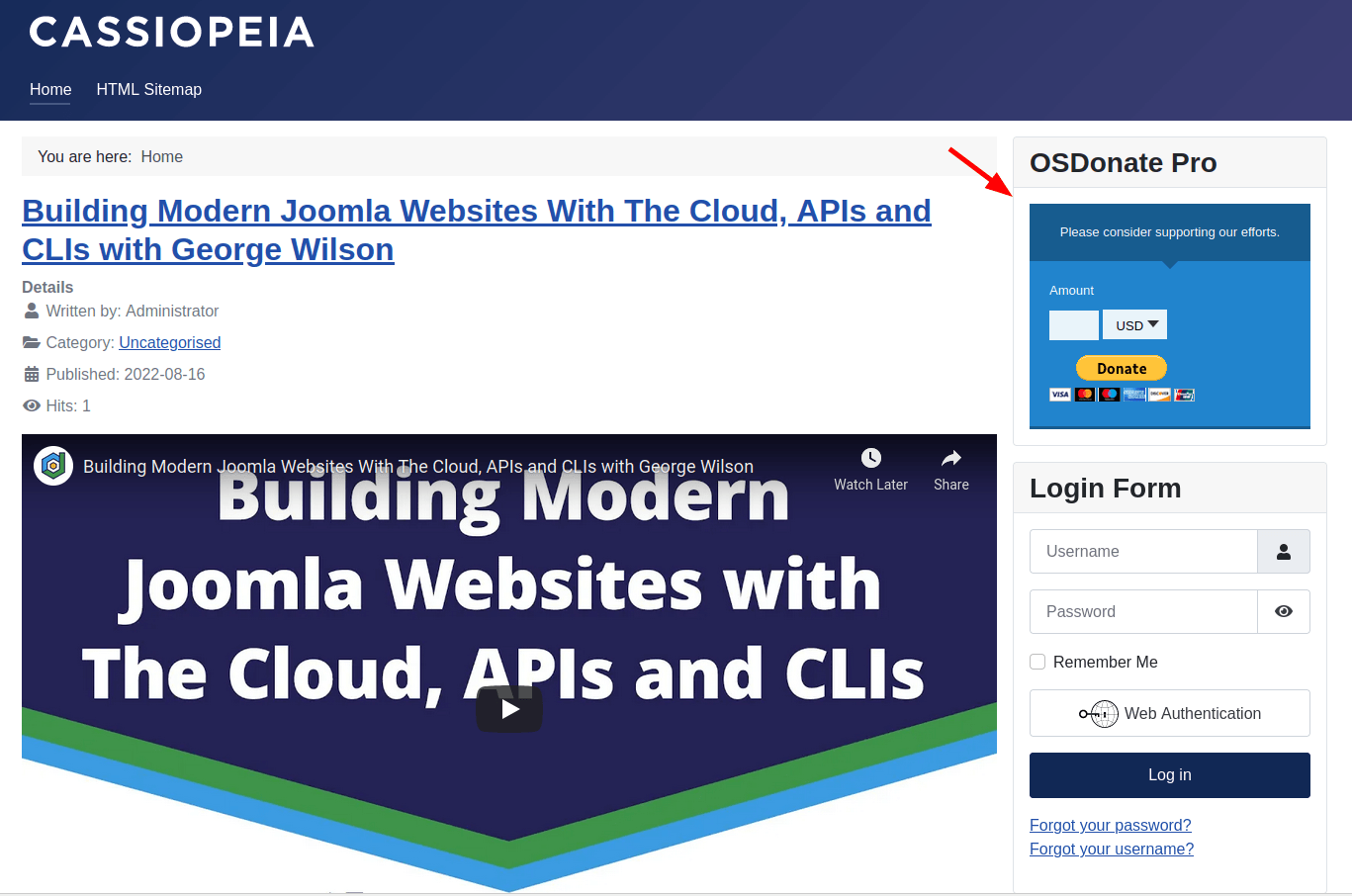
Task: Click the Home breadcrumb text
Action: pyautogui.click(x=162, y=156)
